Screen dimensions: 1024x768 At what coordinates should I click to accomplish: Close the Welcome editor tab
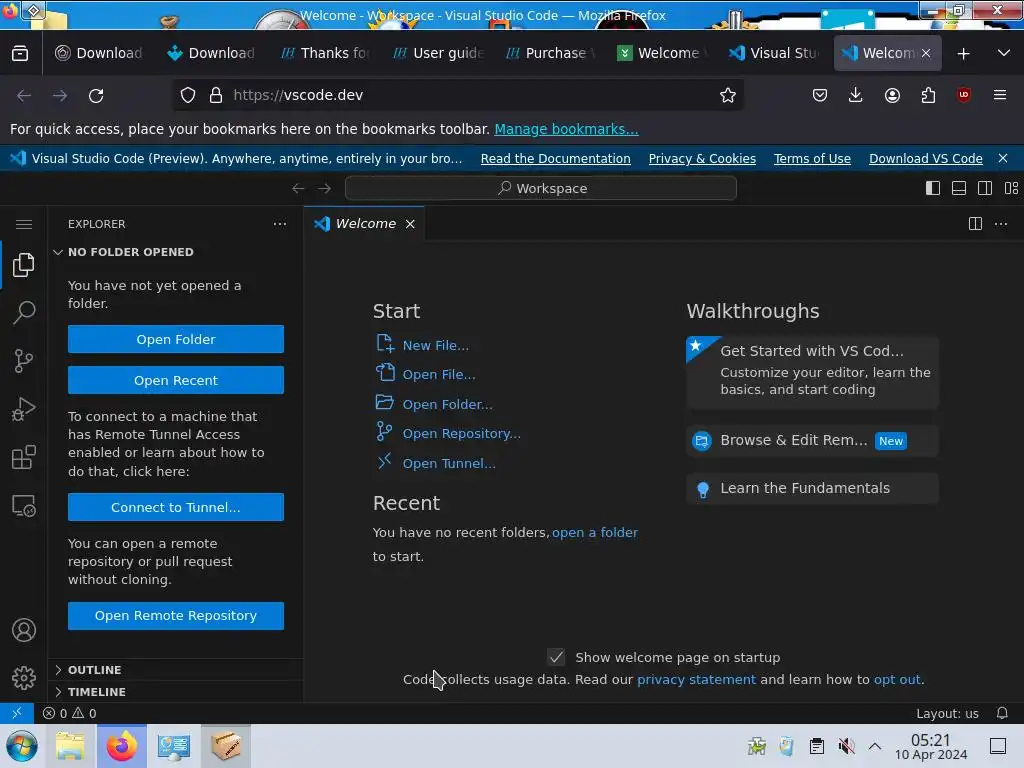pyautogui.click(x=410, y=224)
